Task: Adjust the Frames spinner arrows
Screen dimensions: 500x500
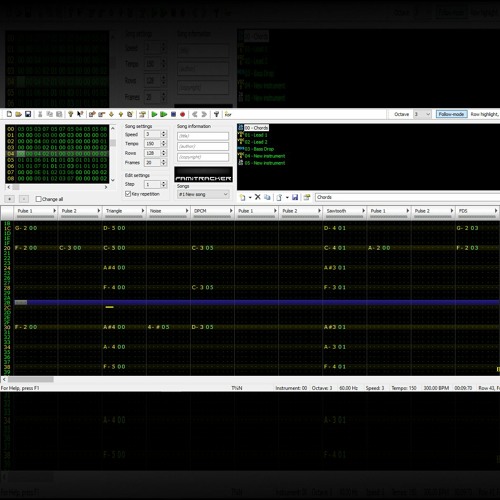Action: [x=163, y=163]
